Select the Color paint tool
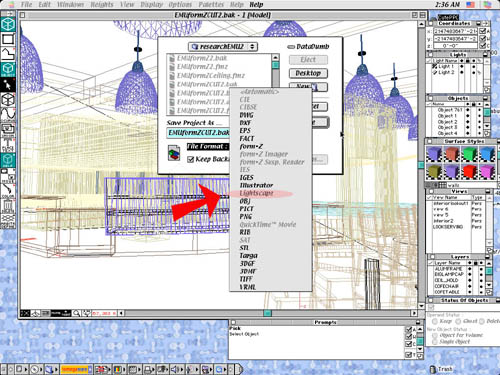 (x=8, y=191)
